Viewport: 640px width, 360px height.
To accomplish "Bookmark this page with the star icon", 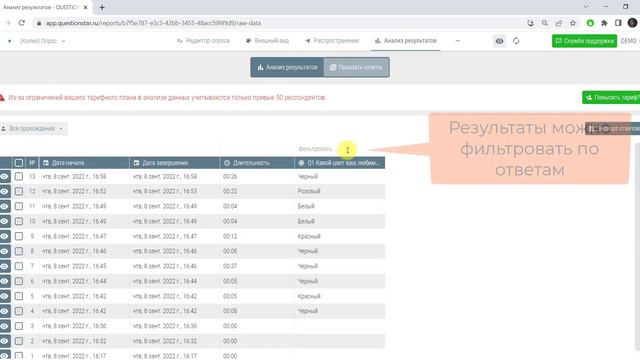I will (x=573, y=23).
